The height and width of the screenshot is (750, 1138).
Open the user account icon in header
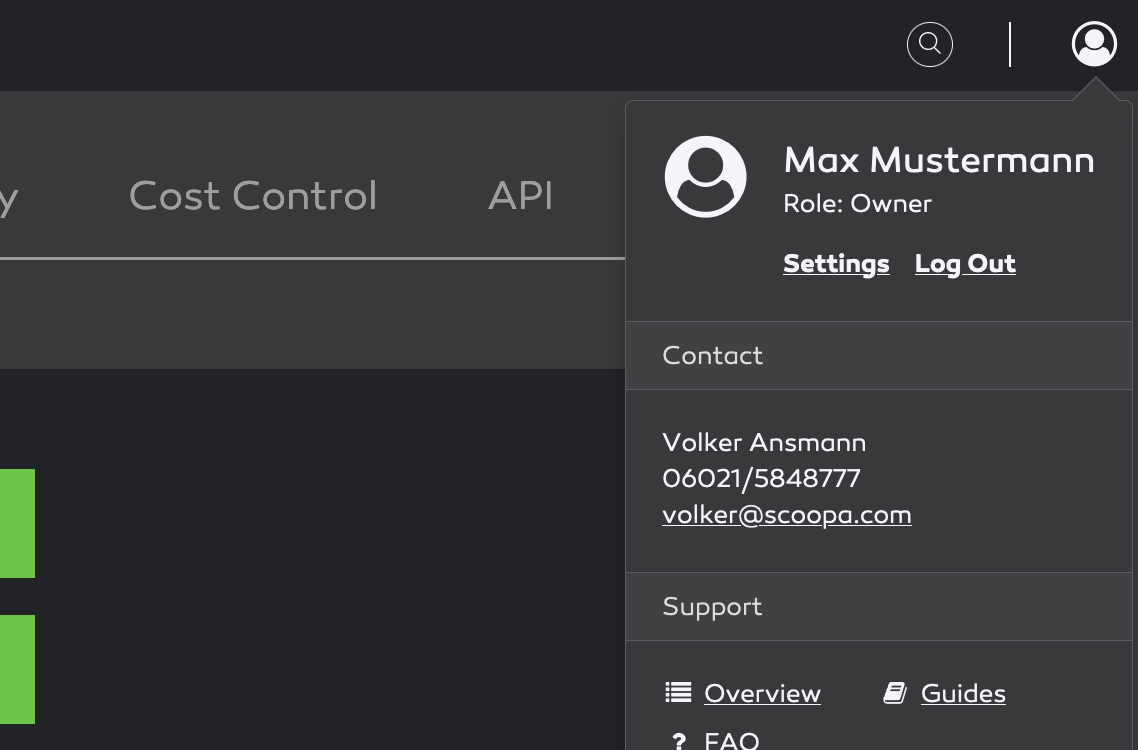point(1094,44)
